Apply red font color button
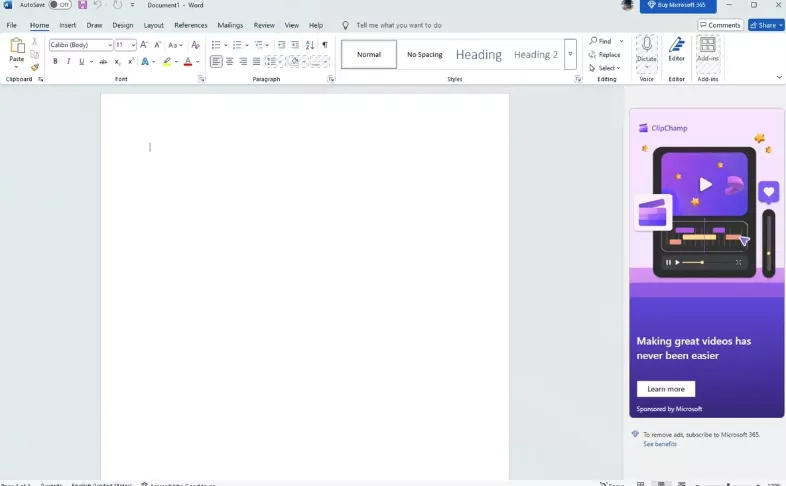This screenshot has width=786, height=486. (188, 62)
